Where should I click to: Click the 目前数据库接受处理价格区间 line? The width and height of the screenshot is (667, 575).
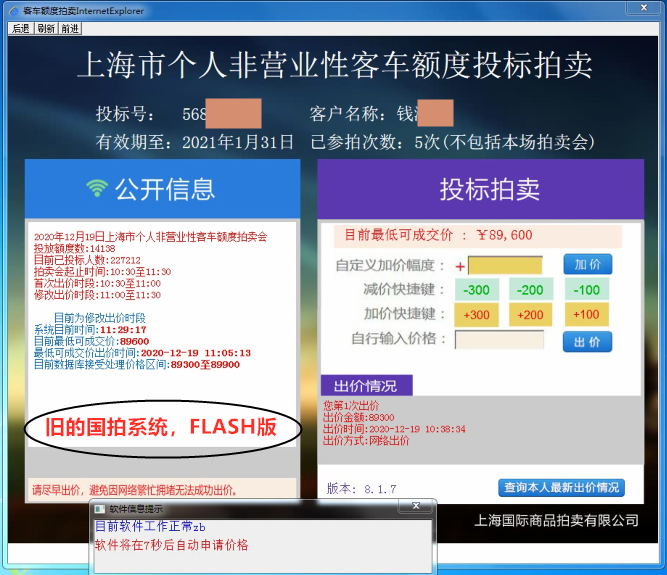137,364
